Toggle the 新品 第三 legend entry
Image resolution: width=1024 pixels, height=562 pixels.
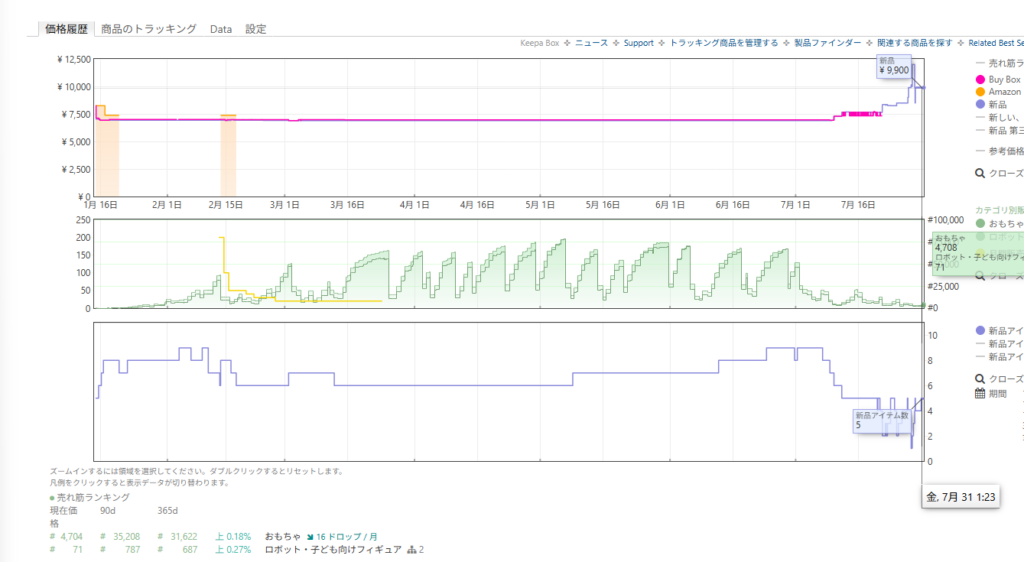1006,131
